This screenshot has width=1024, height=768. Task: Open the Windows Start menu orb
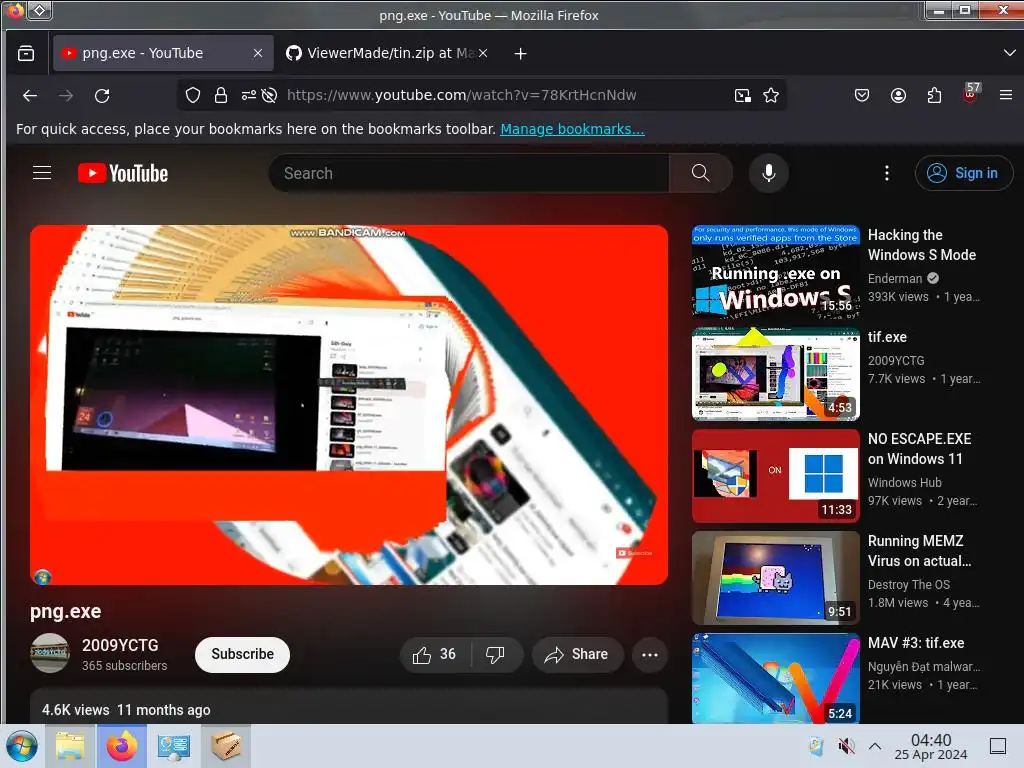(22, 746)
